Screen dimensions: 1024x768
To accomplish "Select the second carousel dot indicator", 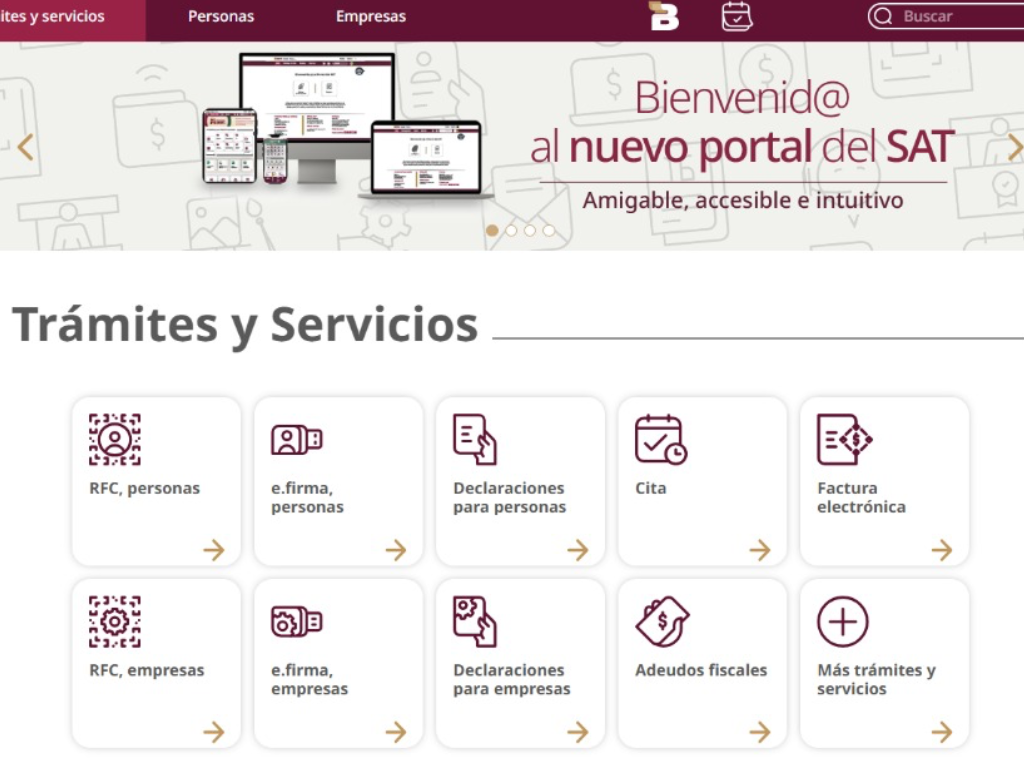I will coord(511,231).
